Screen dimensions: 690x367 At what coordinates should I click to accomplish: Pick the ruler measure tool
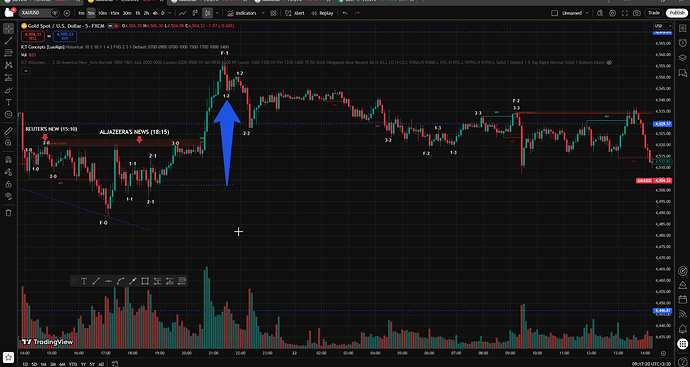[x=8, y=131]
